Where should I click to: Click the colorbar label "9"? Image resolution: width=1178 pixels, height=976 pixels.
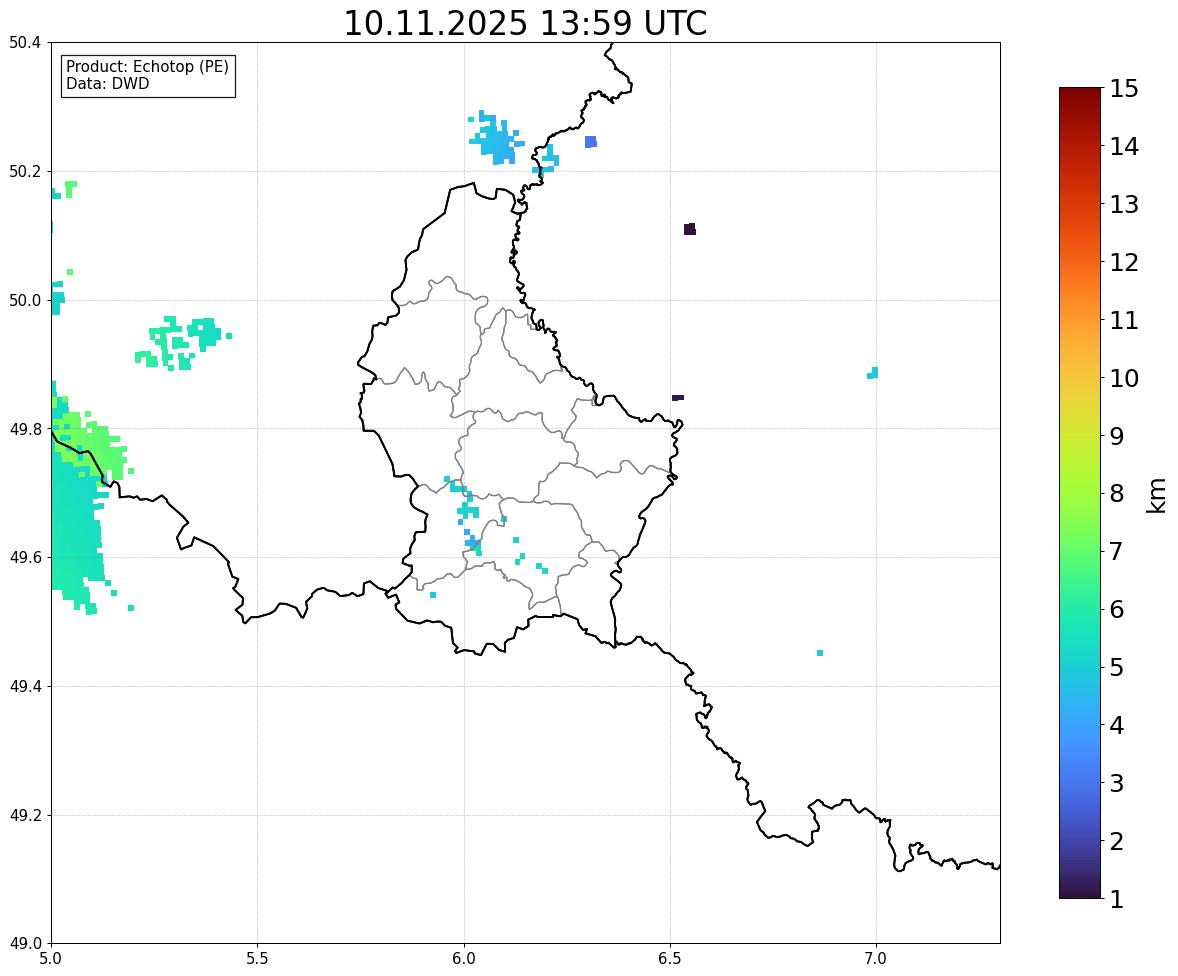[x=1117, y=436]
